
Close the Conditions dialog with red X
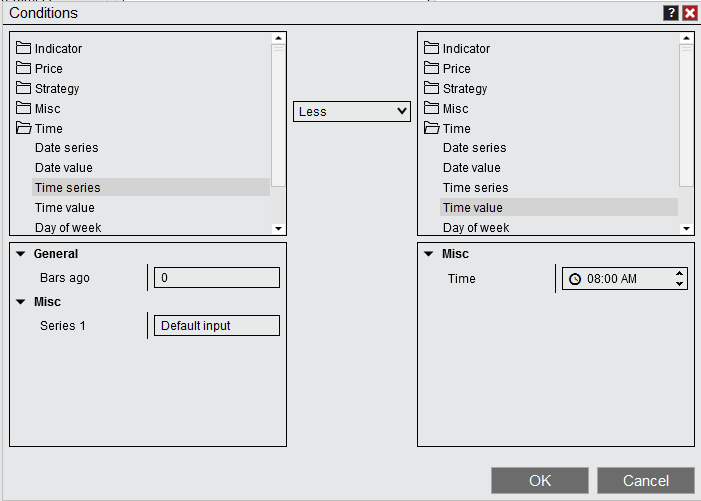click(x=689, y=13)
